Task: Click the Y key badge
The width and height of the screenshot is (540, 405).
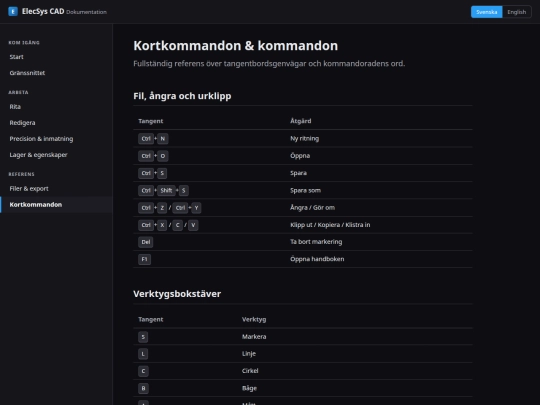Action: tap(196, 208)
